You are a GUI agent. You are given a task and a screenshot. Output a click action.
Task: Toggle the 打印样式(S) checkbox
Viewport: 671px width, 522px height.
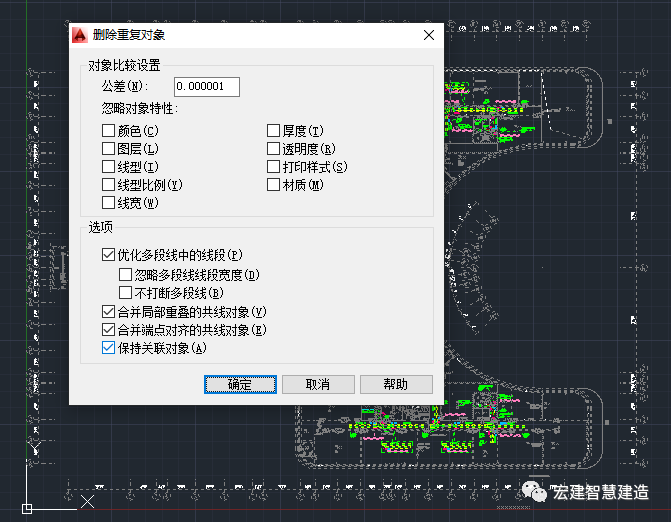(273, 166)
